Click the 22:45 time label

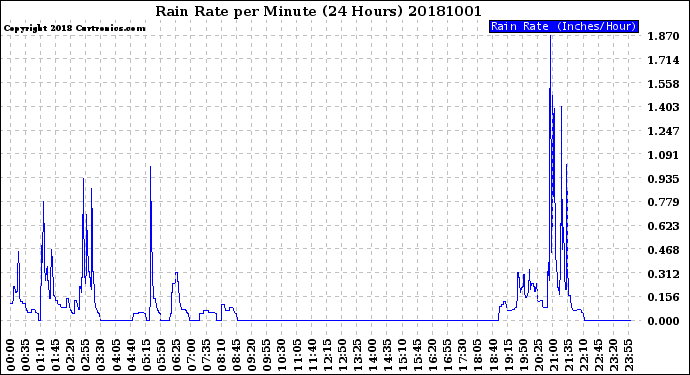(x=598, y=355)
